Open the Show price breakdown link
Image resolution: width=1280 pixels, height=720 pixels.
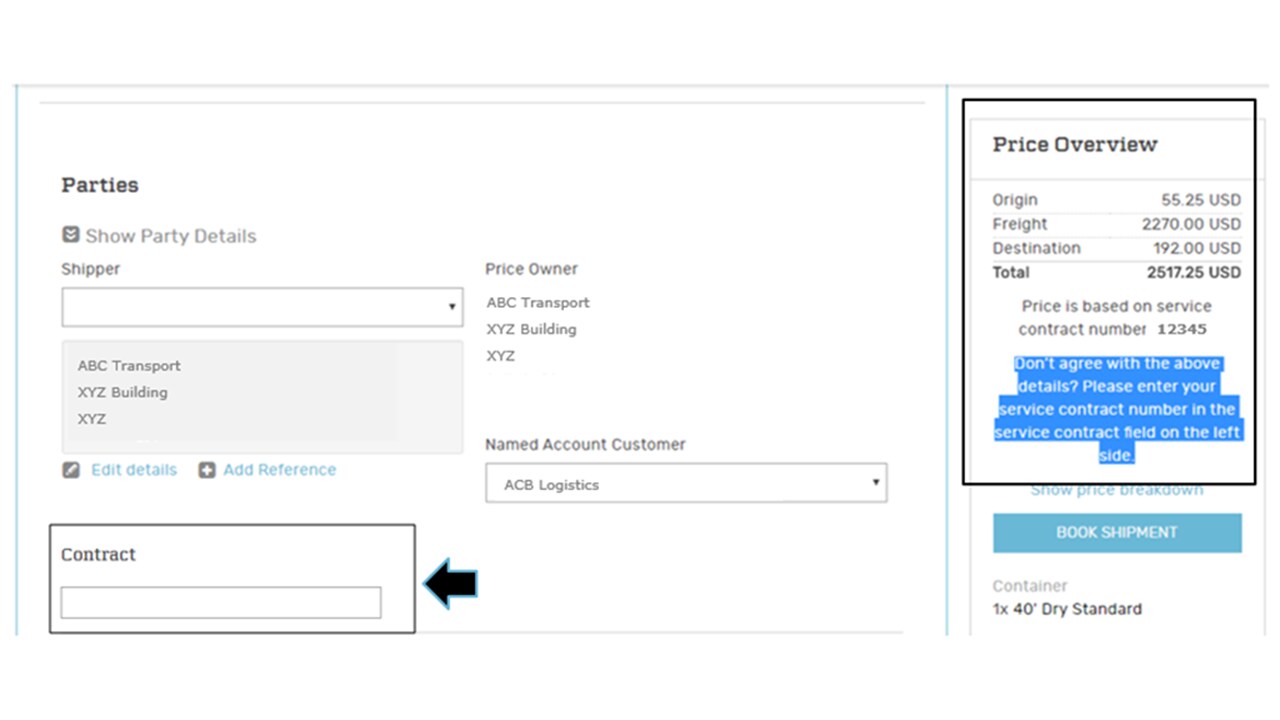[1117, 490]
